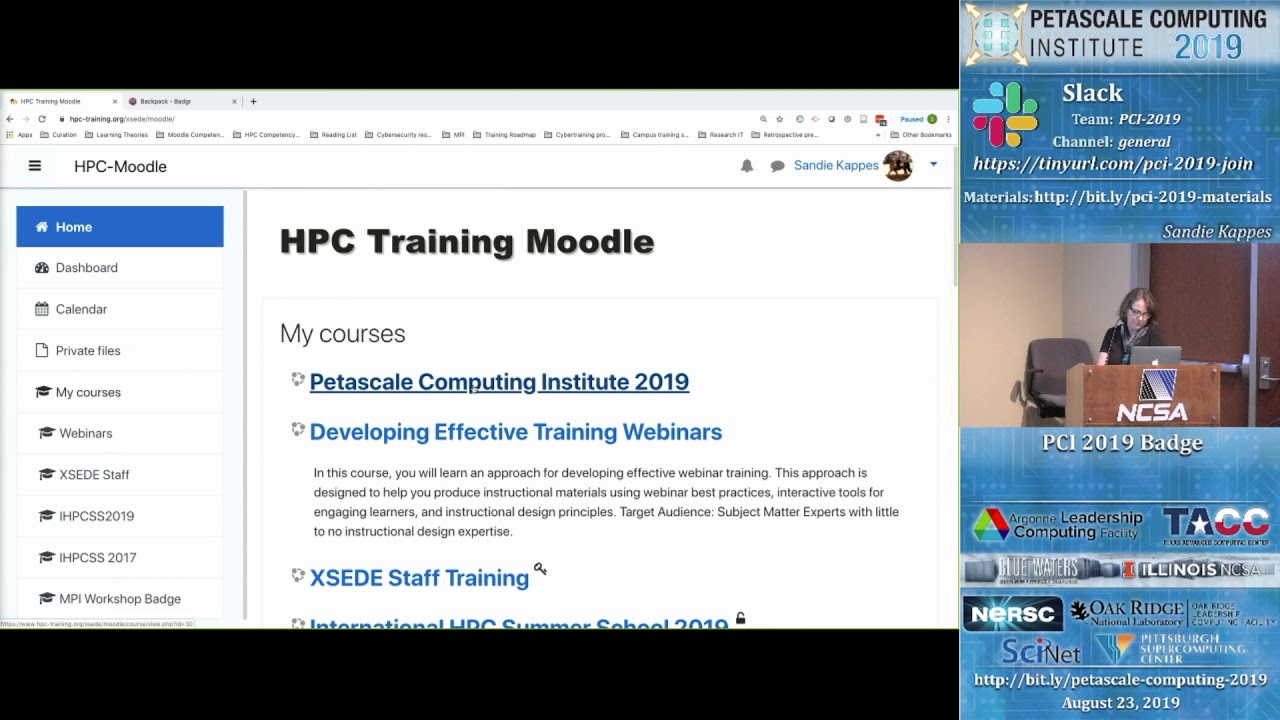Click Sandie Kappes profile avatar picture
The image size is (1280, 720).
tap(898, 165)
